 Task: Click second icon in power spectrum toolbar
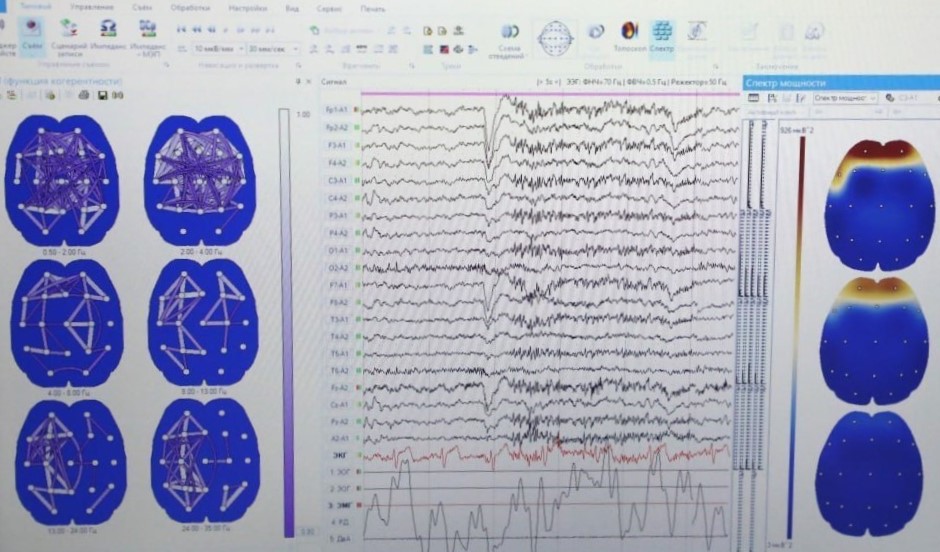(x=772, y=98)
